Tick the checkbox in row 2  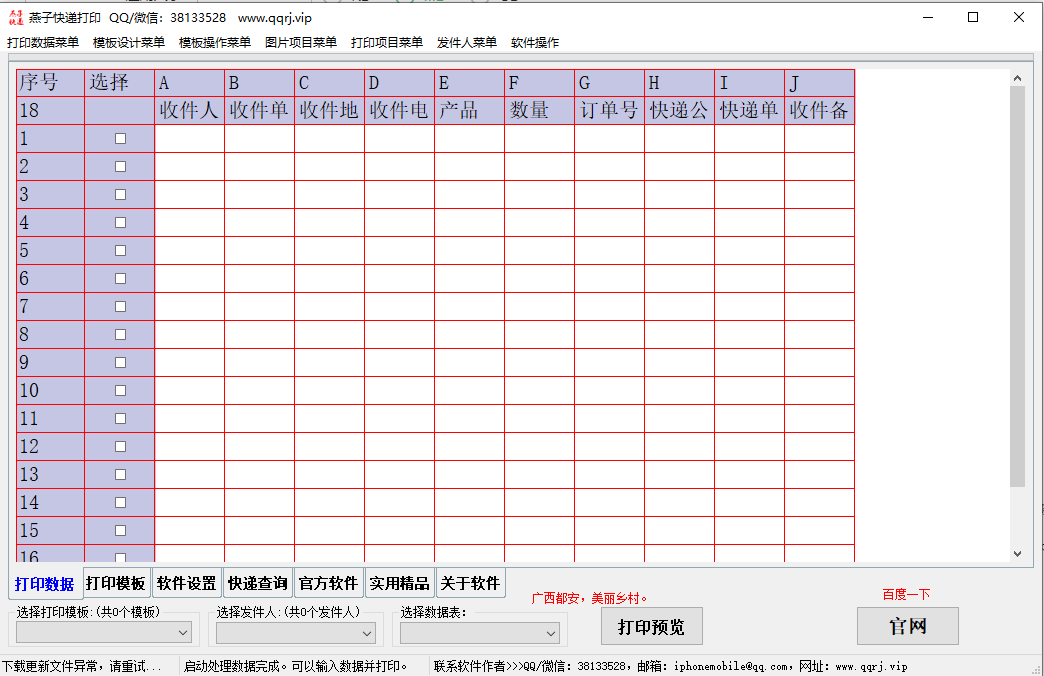pyautogui.click(x=121, y=167)
